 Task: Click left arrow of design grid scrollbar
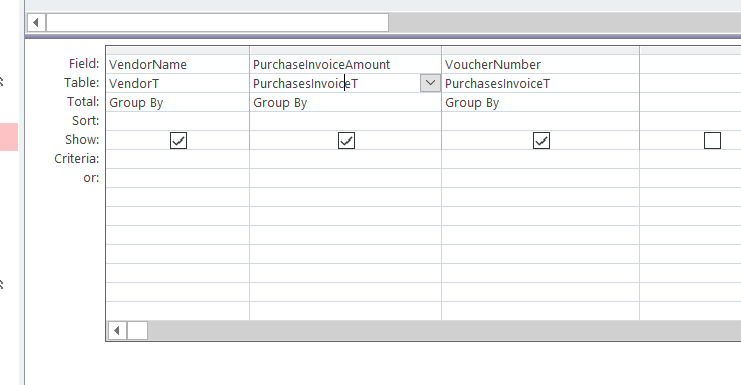pos(117,331)
